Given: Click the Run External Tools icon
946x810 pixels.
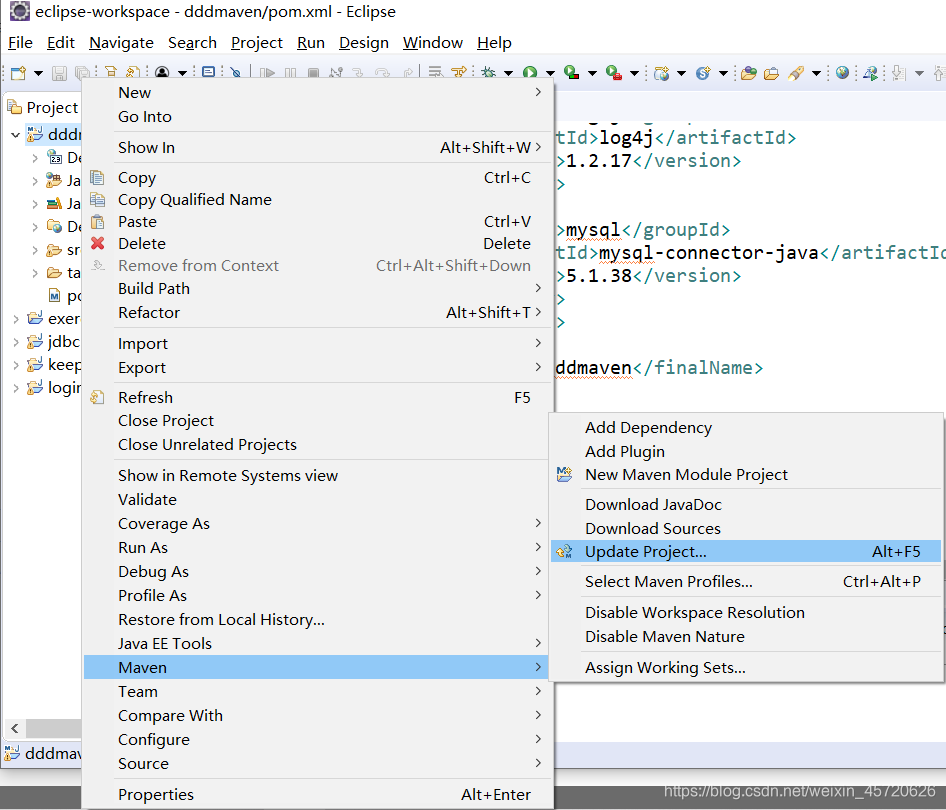Looking at the screenshot, I should 614,73.
